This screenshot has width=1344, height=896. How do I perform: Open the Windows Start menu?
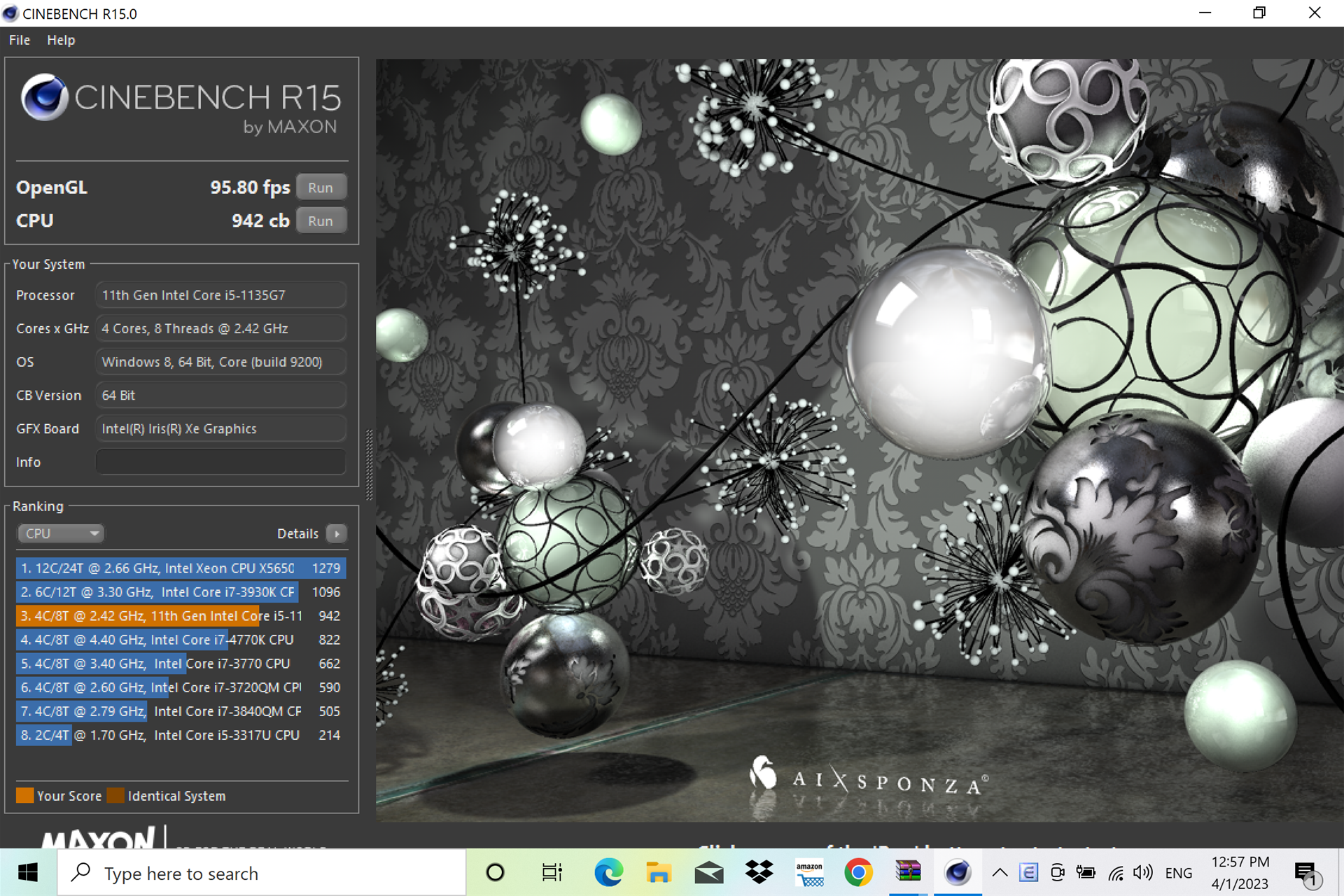(28, 873)
